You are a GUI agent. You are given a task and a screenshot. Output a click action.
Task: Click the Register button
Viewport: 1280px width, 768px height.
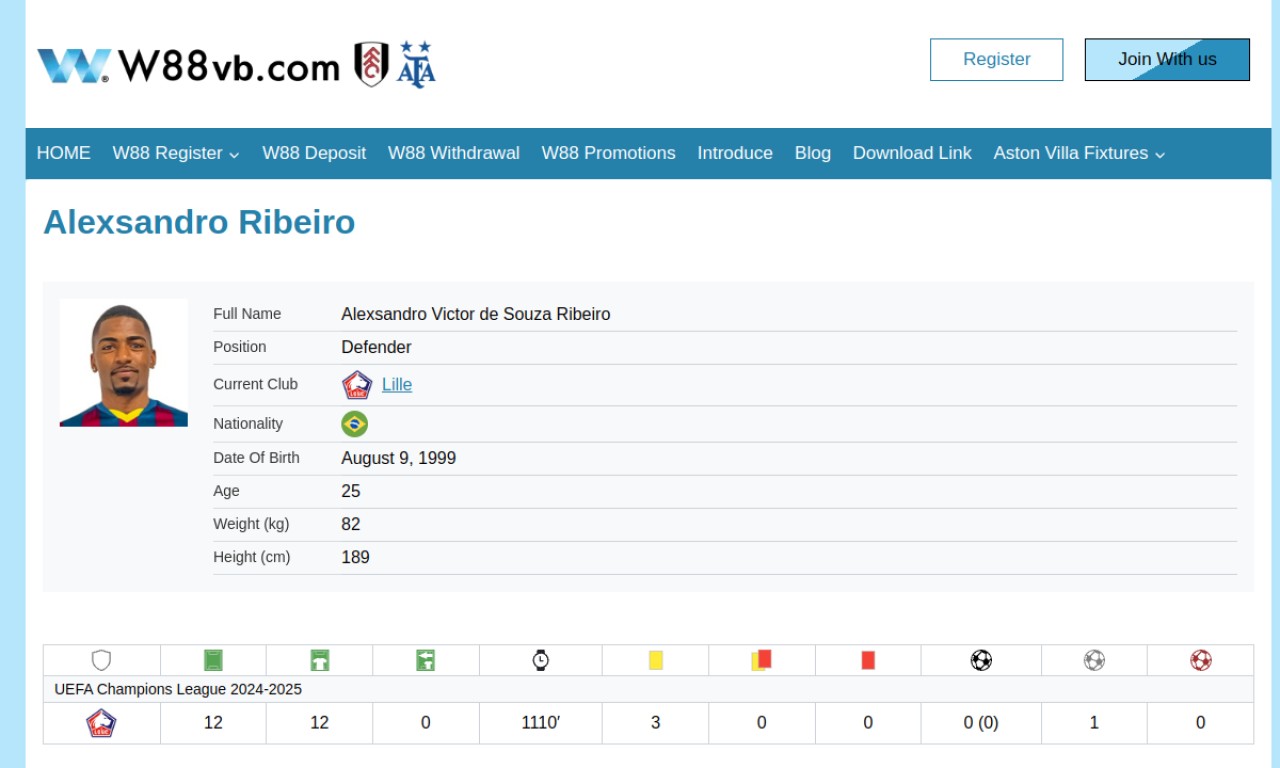[997, 60]
